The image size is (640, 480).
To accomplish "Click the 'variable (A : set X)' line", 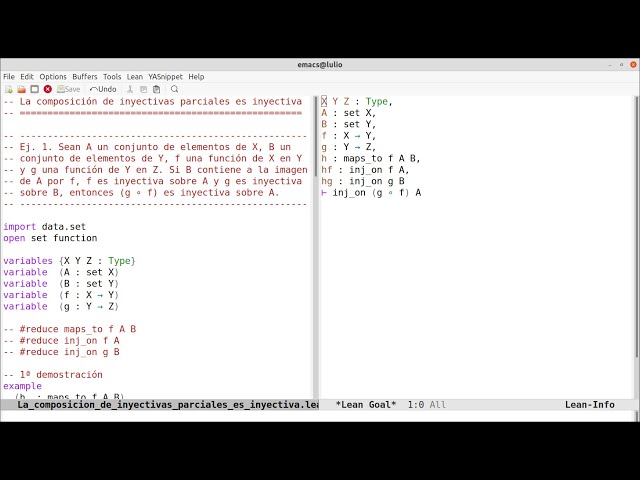I will (x=61, y=272).
